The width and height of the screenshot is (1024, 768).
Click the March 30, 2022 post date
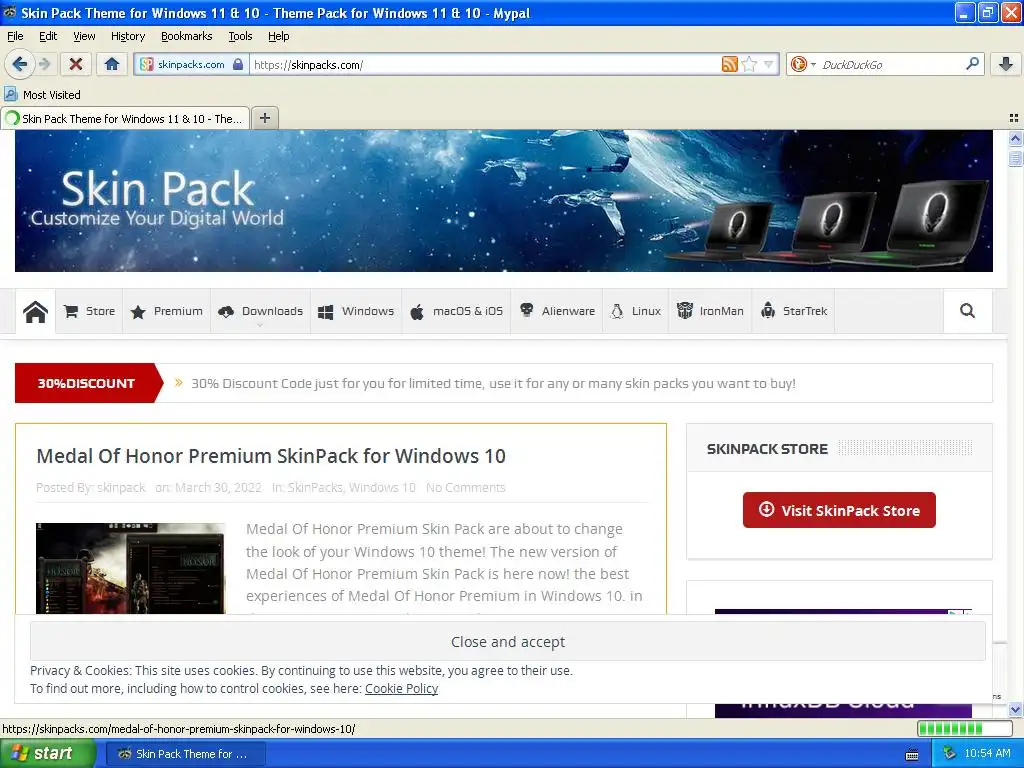point(218,487)
